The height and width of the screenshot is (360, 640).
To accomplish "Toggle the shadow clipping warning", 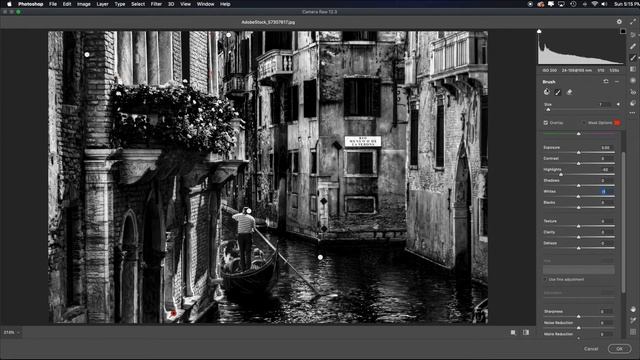I will 539,31.
